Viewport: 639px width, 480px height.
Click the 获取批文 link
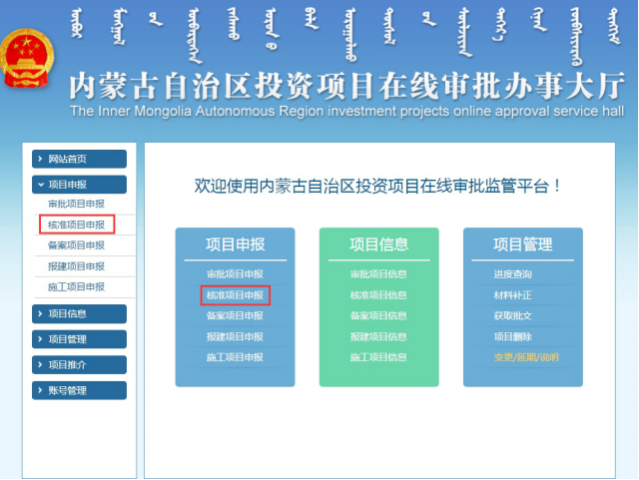pyautogui.click(x=512, y=316)
